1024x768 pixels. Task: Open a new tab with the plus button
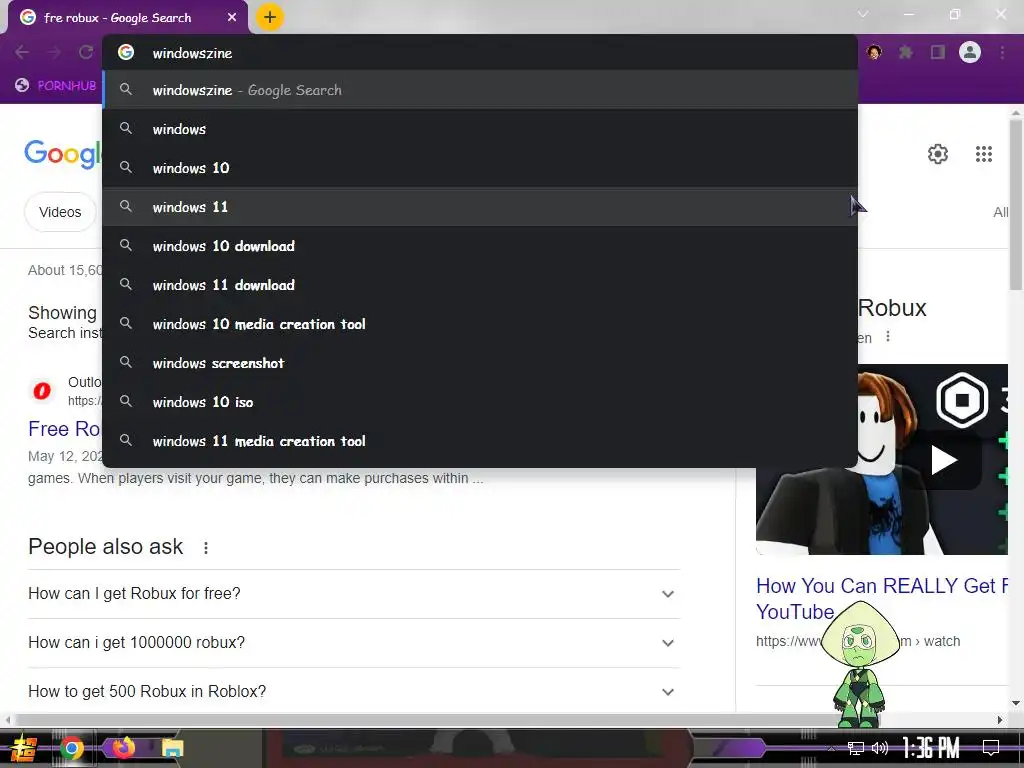270,17
